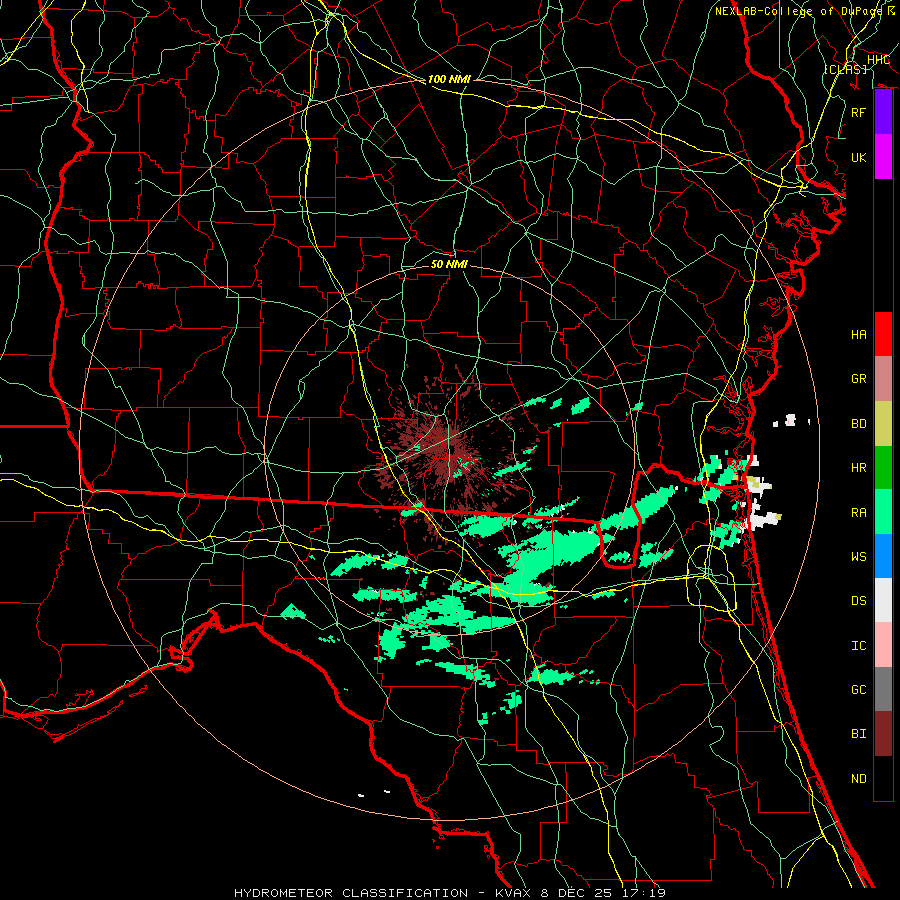Click the DS legend label
Viewport: 900px width, 900px height.
coord(859,601)
